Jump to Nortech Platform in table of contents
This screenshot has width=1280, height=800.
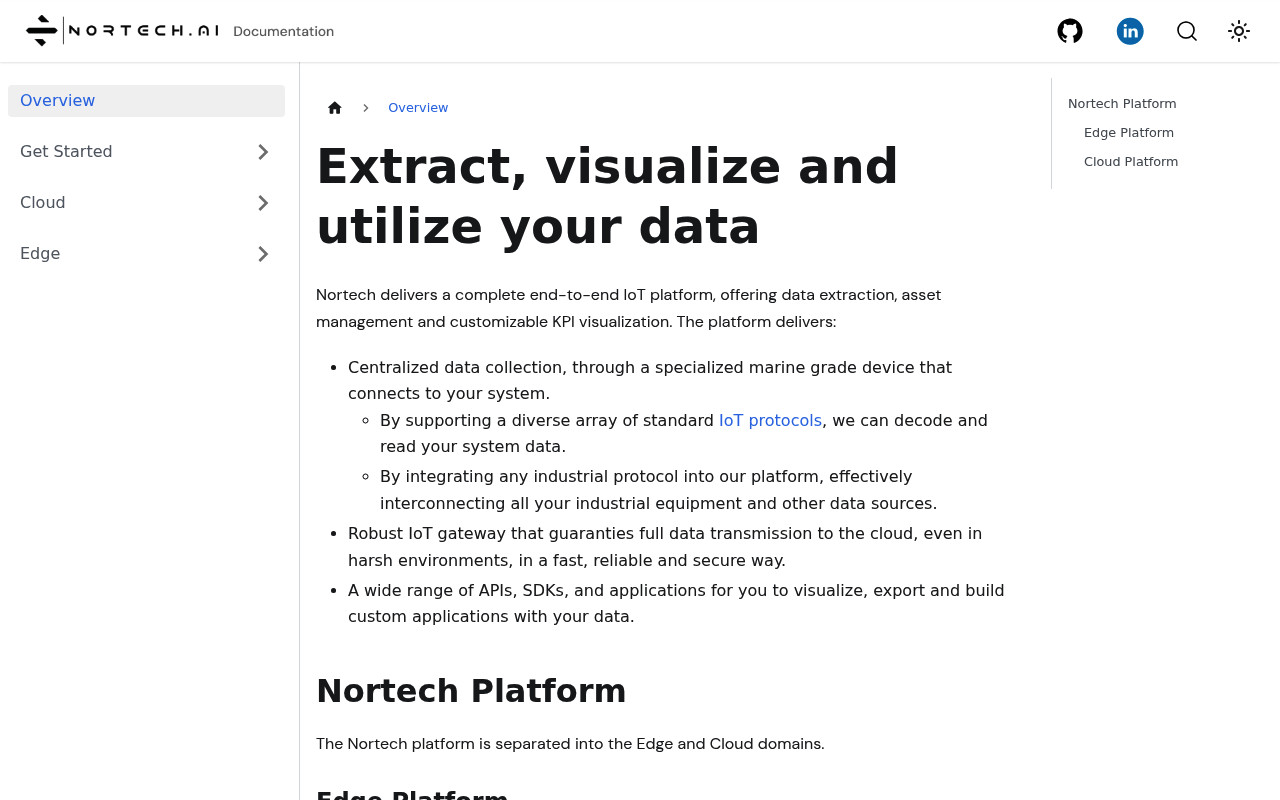(1122, 104)
